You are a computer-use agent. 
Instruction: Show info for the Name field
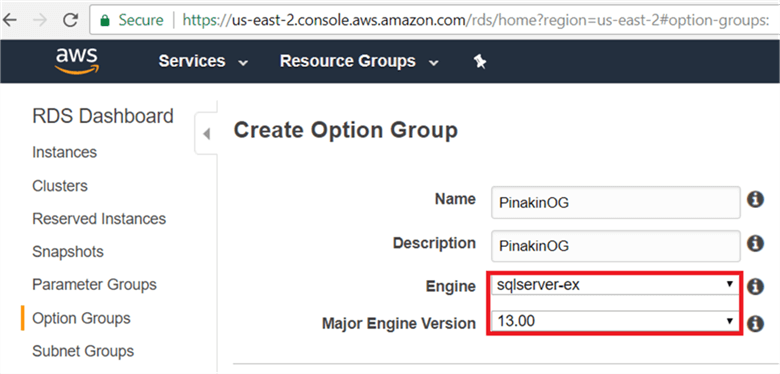(x=755, y=200)
